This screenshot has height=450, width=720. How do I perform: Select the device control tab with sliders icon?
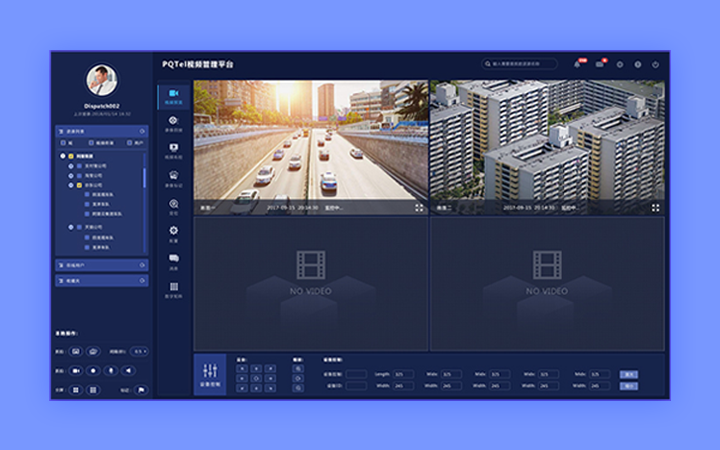click(x=210, y=375)
